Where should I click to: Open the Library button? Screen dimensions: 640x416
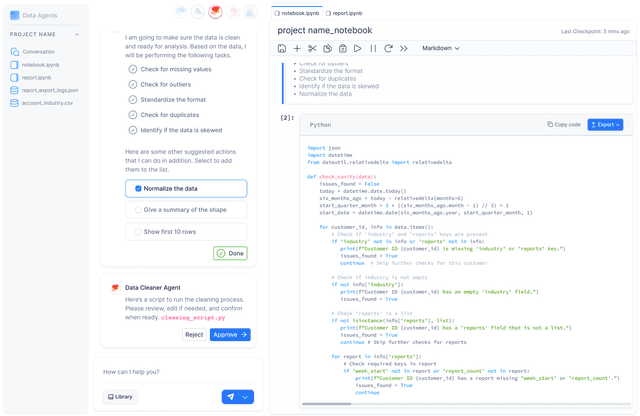[x=120, y=397]
